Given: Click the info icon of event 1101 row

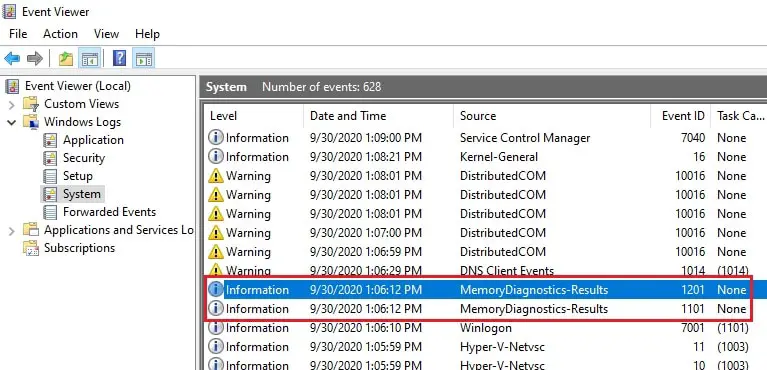Looking at the screenshot, I should [x=216, y=309].
